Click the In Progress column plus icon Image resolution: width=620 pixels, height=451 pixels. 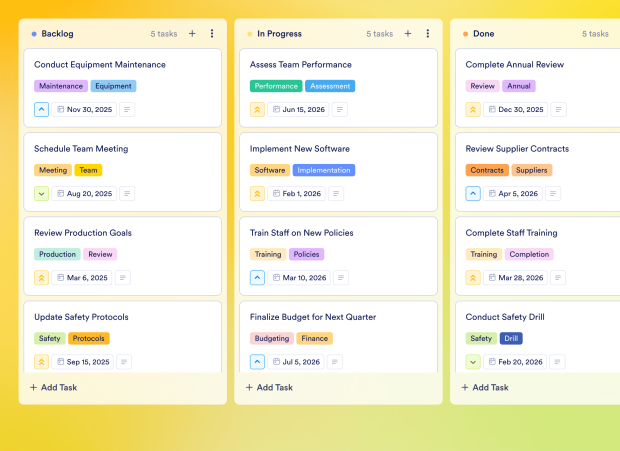[408, 34]
